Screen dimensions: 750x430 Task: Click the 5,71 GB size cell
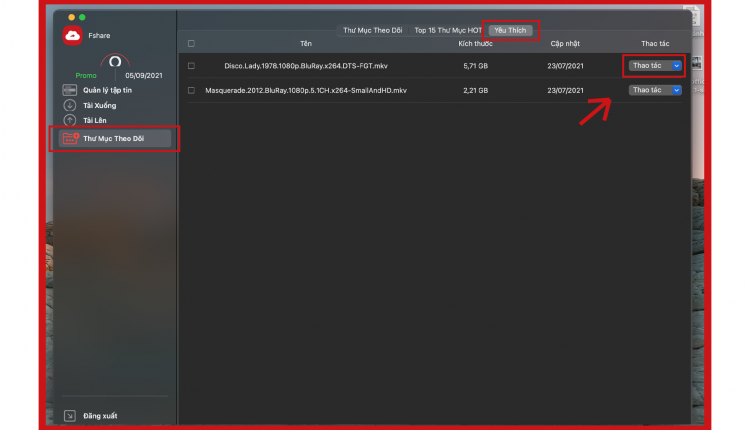[475, 66]
